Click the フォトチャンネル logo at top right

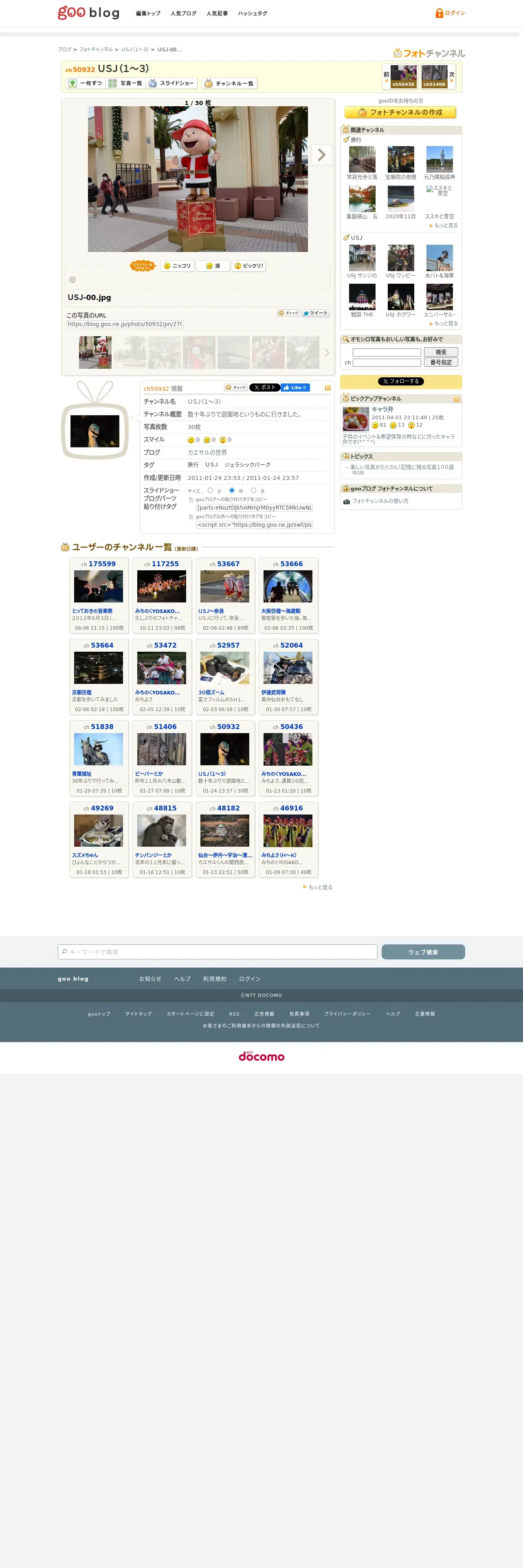click(x=429, y=53)
